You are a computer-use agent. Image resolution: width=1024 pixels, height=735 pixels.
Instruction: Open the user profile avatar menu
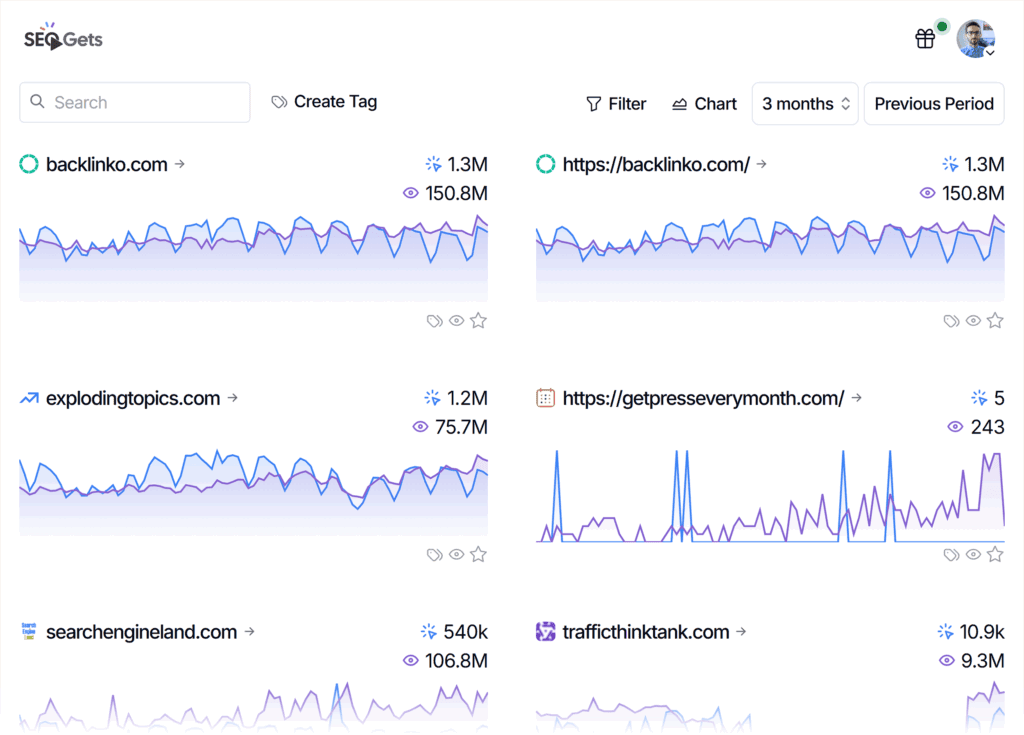(975, 39)
